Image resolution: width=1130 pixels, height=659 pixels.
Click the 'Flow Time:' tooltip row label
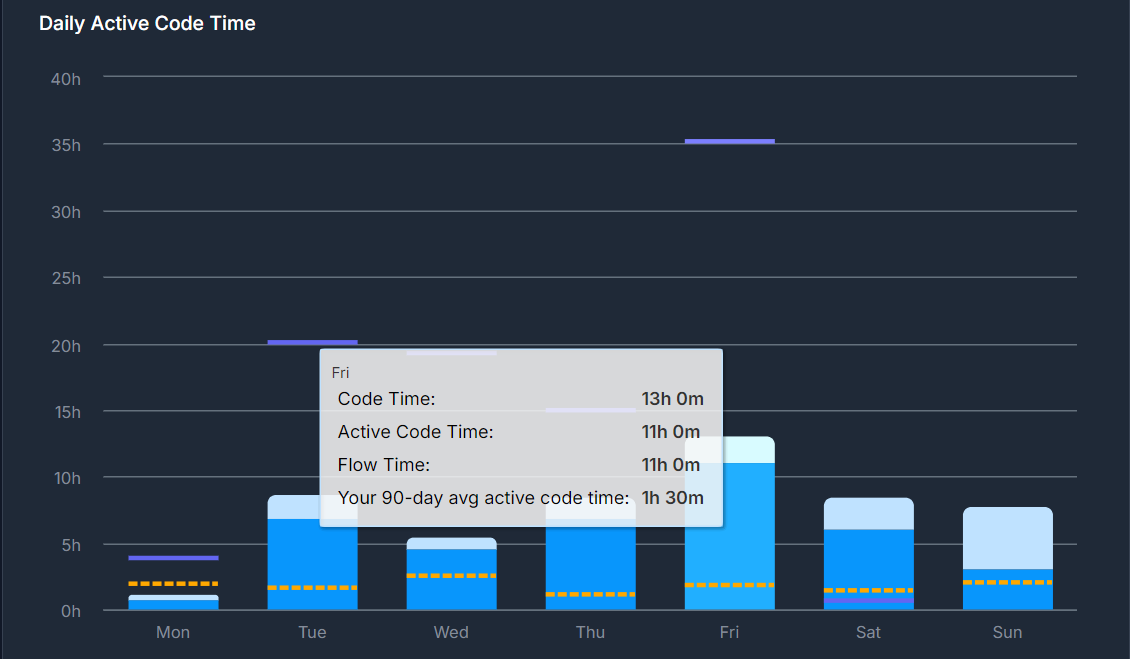coord(383,465)
